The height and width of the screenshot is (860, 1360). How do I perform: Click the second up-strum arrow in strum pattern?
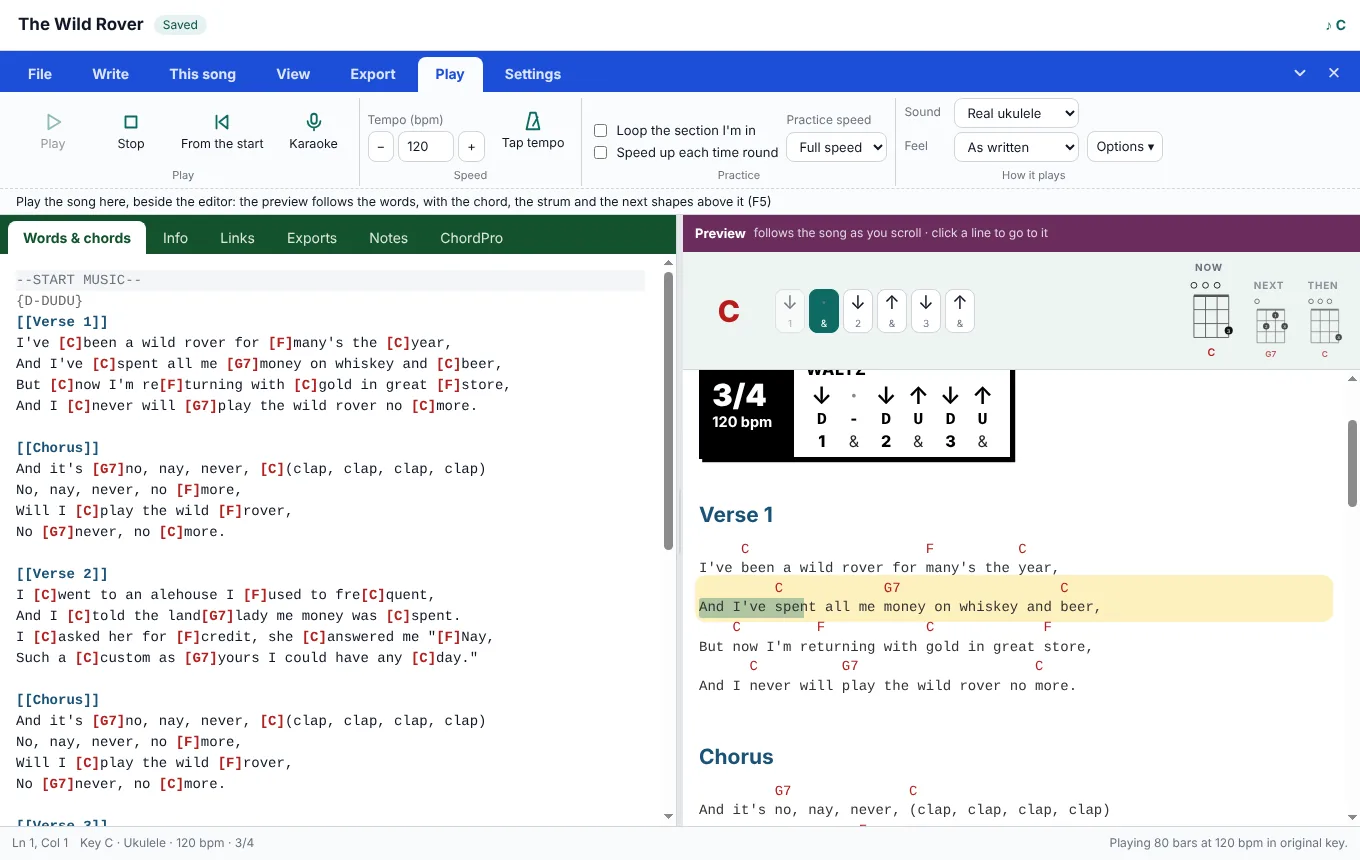pyautogui.click(x=959, y=310)
